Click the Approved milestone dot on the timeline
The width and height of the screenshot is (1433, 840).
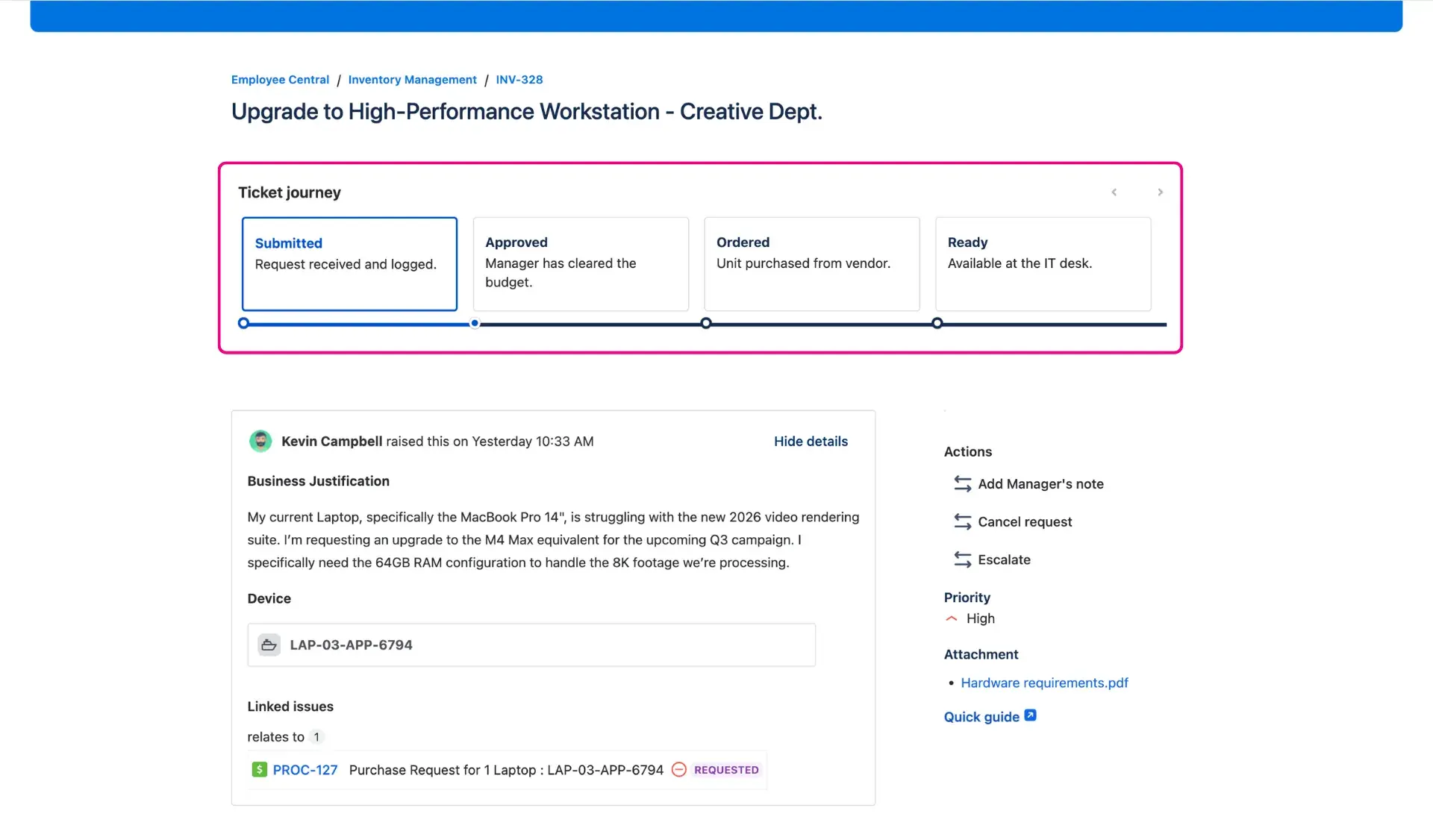[x=475, y=323]
